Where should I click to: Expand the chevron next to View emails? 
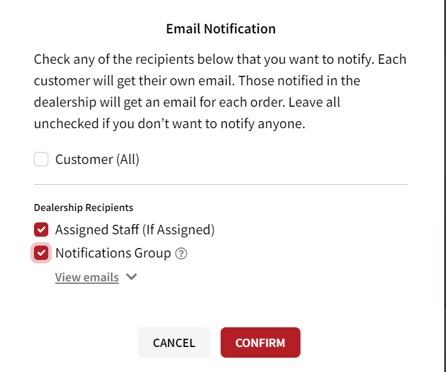[132, 277]
